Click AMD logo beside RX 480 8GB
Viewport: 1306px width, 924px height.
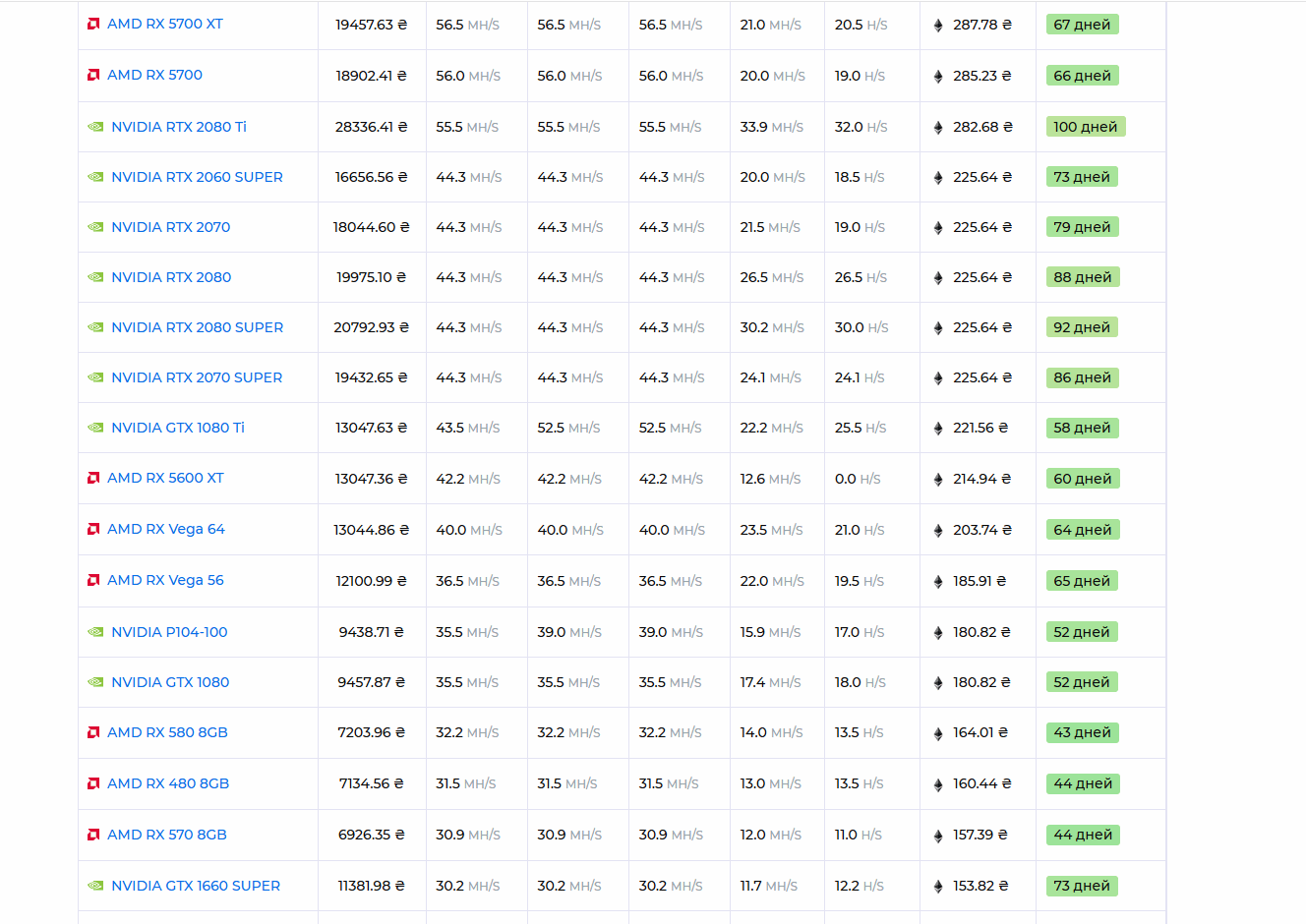click(x=93, y=783)
